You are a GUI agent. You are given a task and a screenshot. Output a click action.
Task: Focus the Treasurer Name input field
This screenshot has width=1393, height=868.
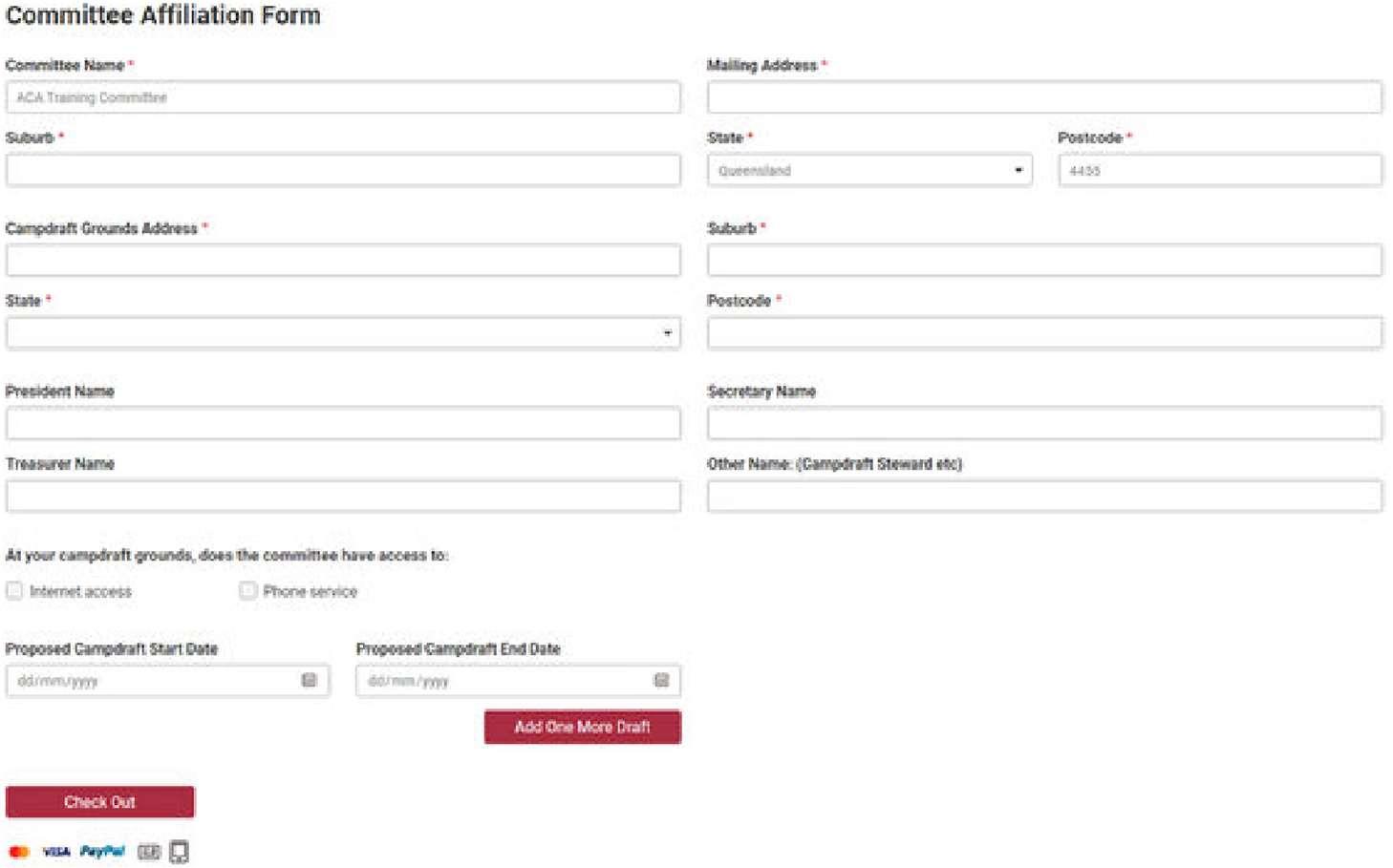(343, 497)
